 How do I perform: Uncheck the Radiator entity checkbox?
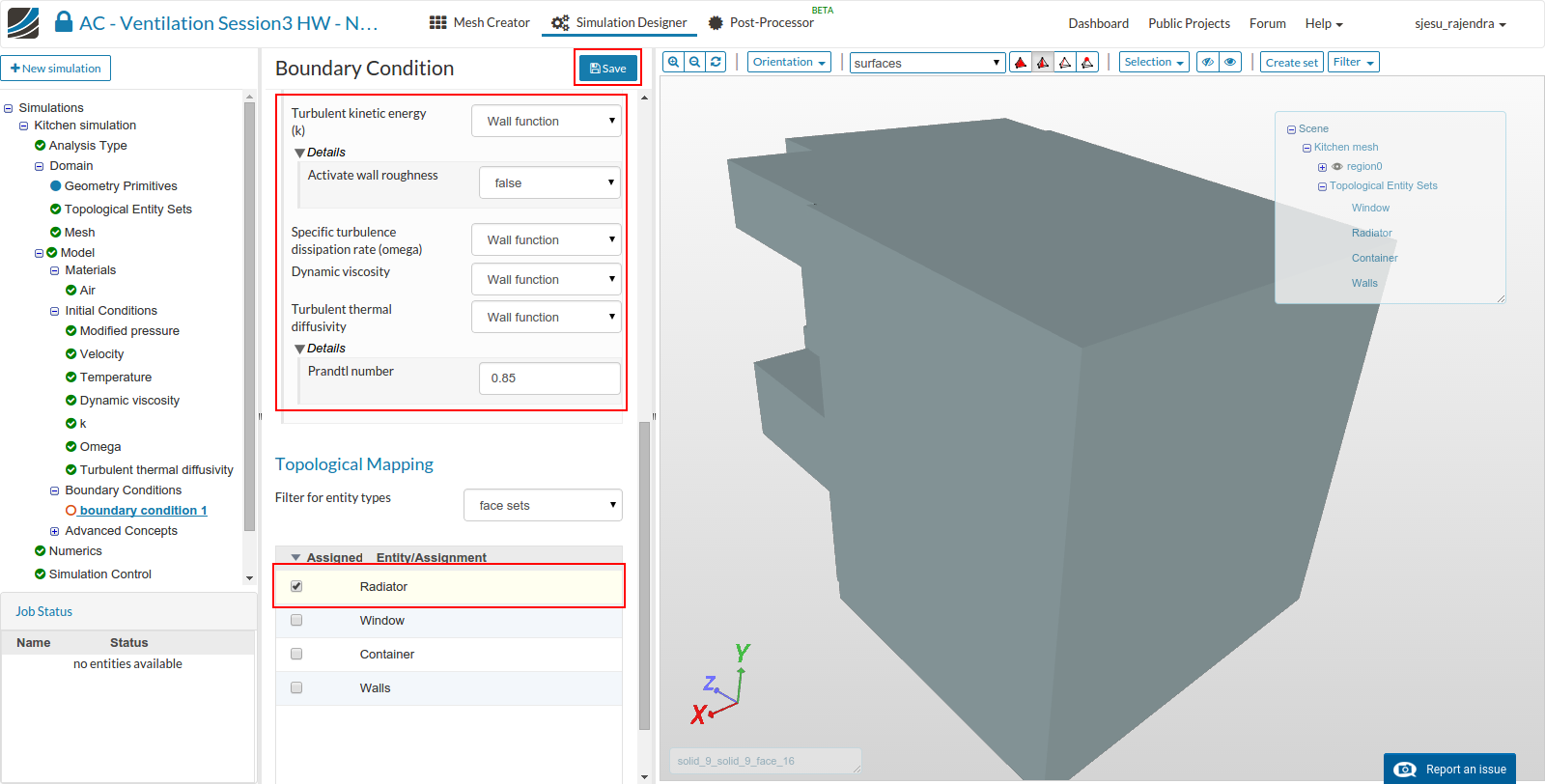(296, 586)
